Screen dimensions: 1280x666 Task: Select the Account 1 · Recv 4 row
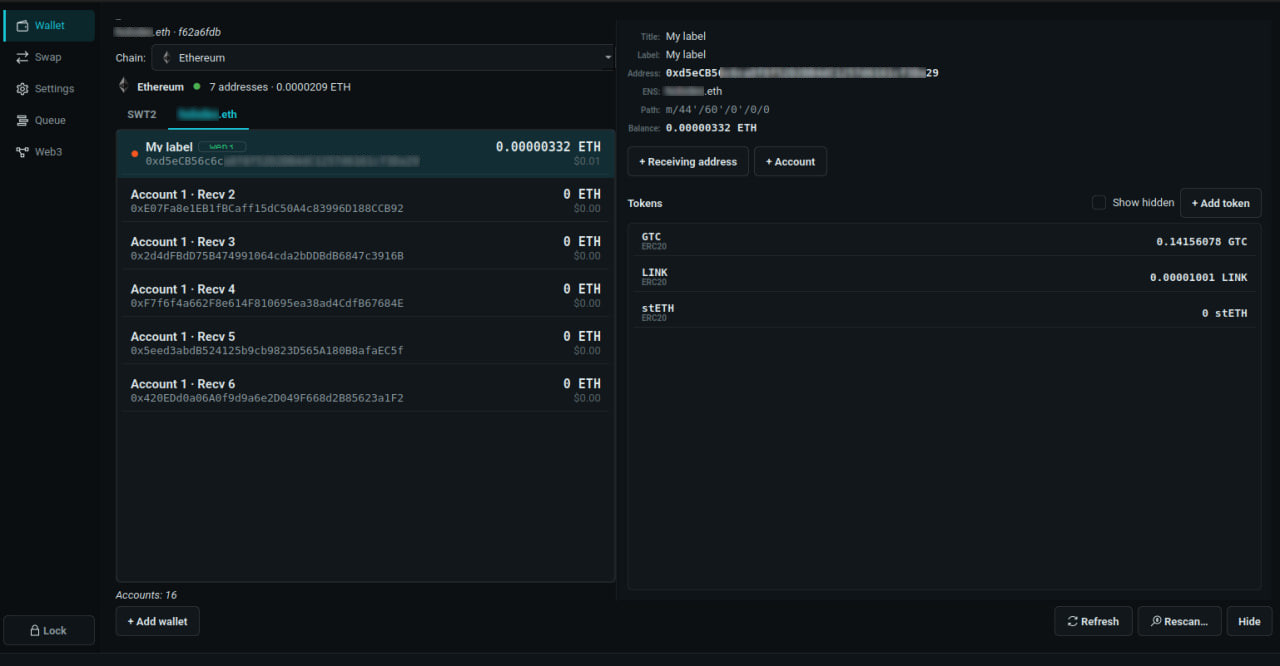click(x=366, y=296)
